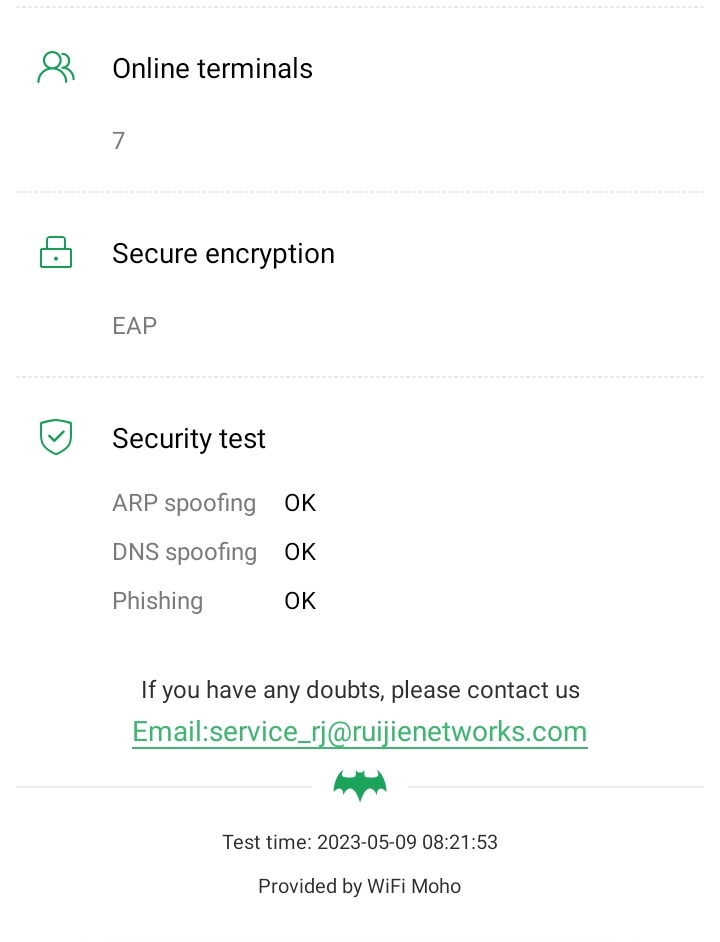Screen dimensions: 720x942
Task: Tap the OK result beside Phishing
Action: [300, 601]
